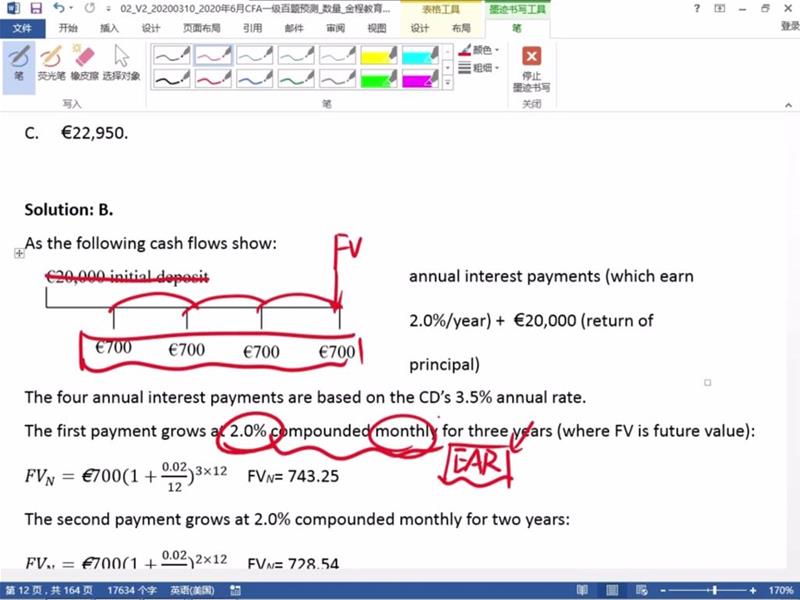The width and height of the screenshot is (800, 600).
Task: Select the Highlighter (荧光笔) tool
Action: (x=52, y=63)
